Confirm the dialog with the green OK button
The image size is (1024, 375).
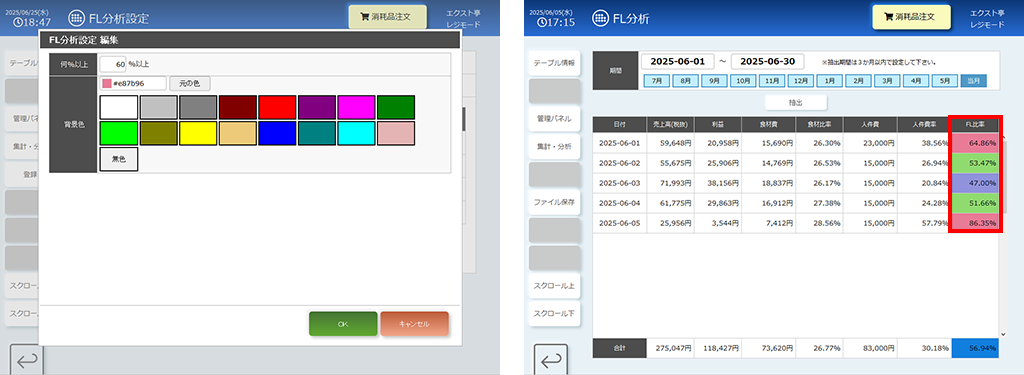(x=343, y=324)
